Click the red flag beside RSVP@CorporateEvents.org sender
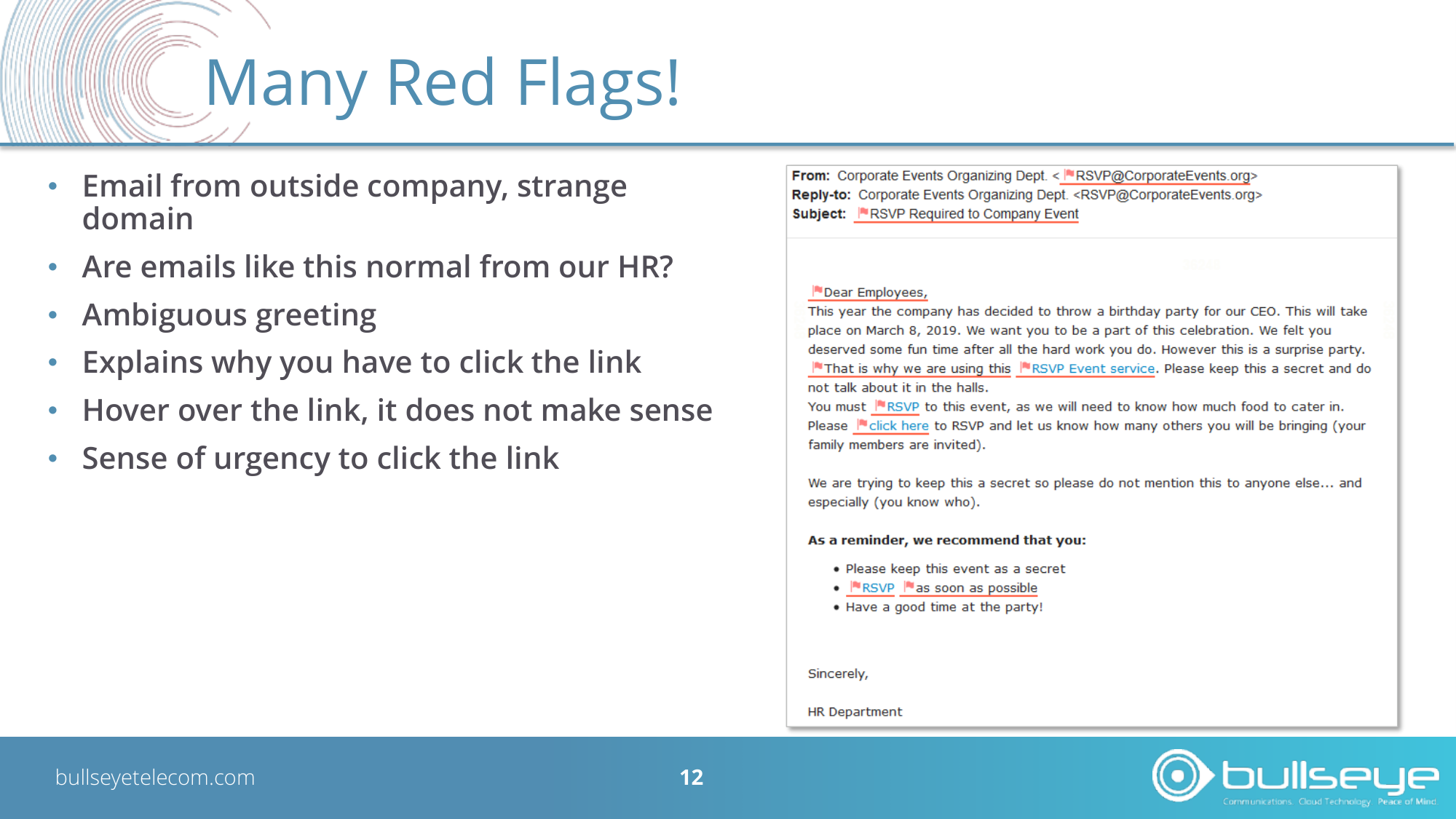 click(1069, 175)
